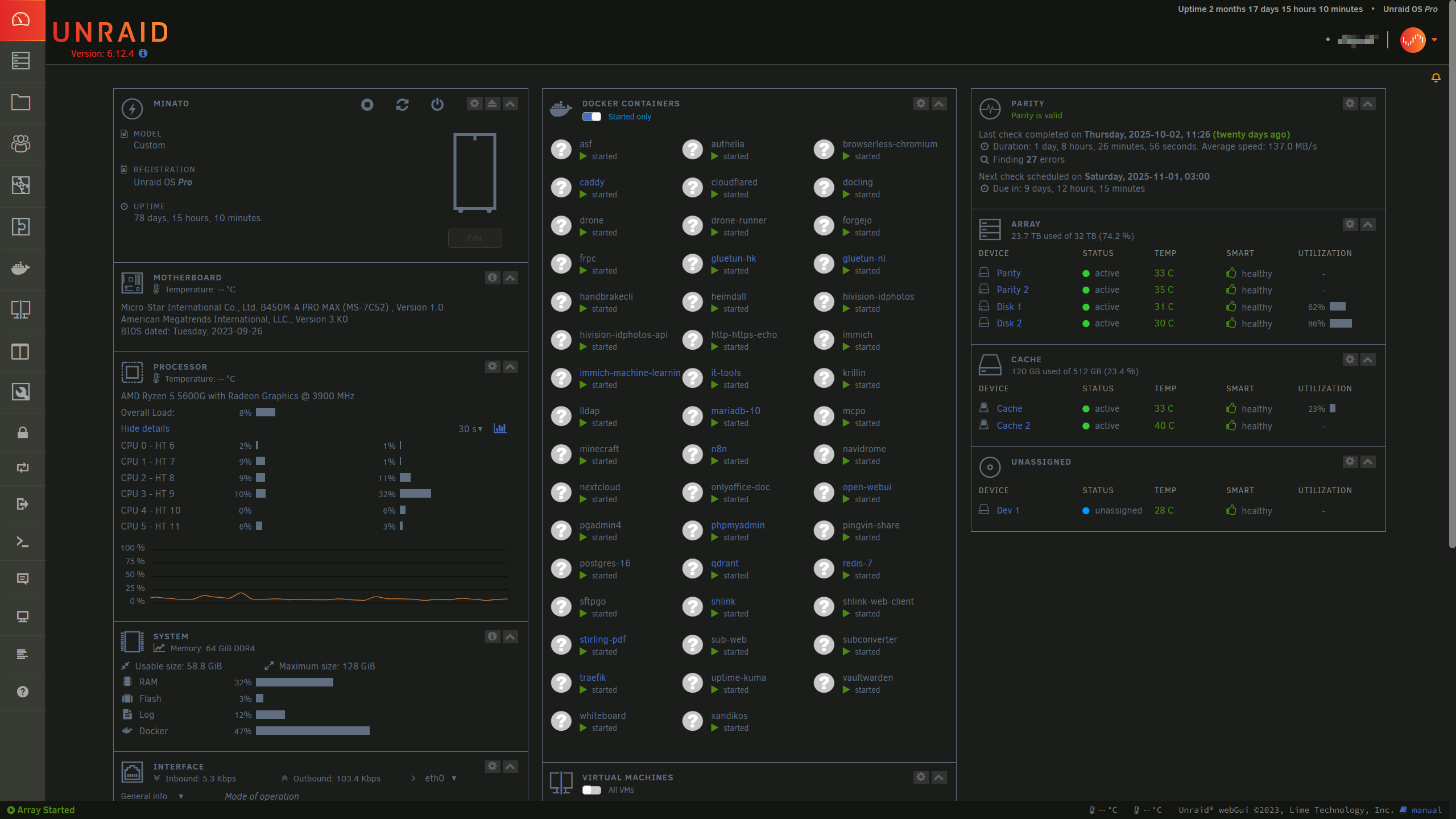Collapse the Parity panel with chevron
The width and height of the screenshot is (1456, 819).
click(1368, 104)
